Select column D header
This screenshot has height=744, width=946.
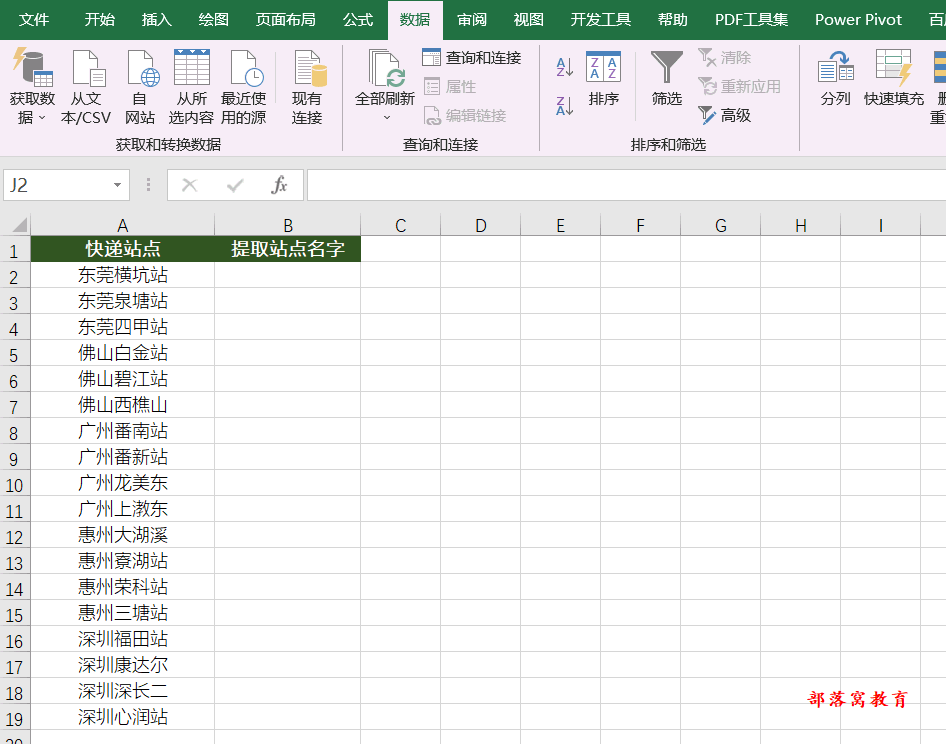480,226
